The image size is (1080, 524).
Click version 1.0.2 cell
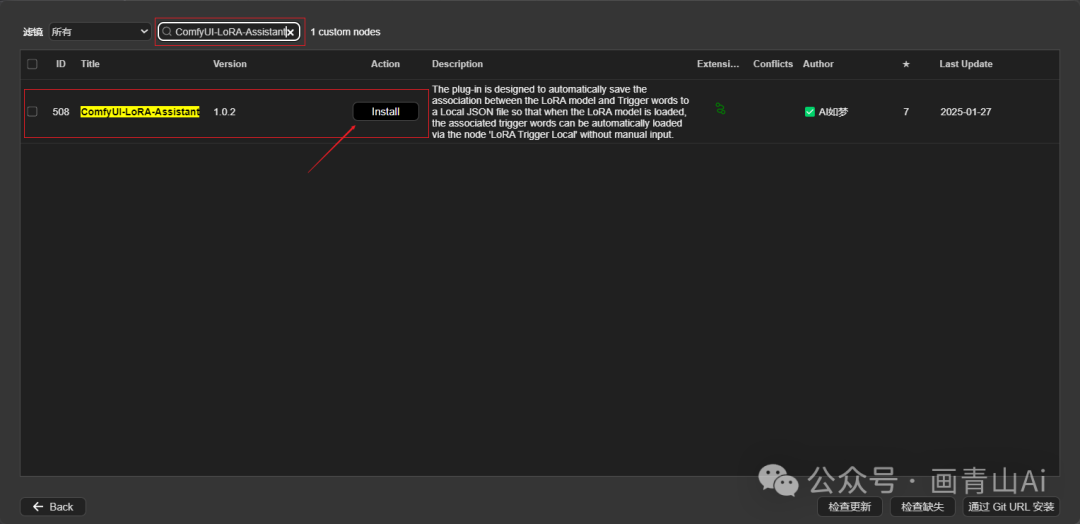pos(225,112)
